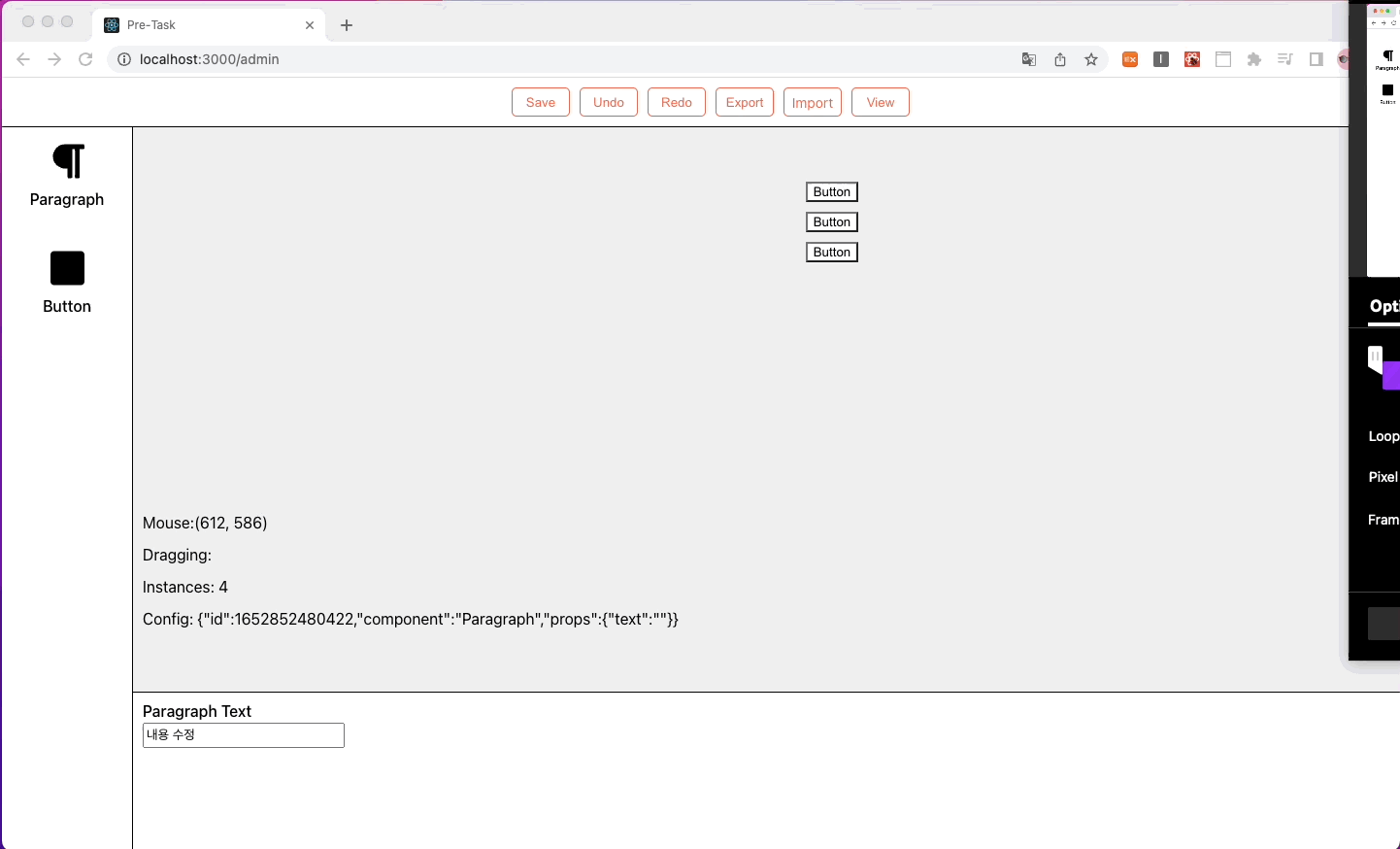Open the browser extensions puzzle icon
The height and width of the screenshot is (849, 1400).
[1254, 59]
